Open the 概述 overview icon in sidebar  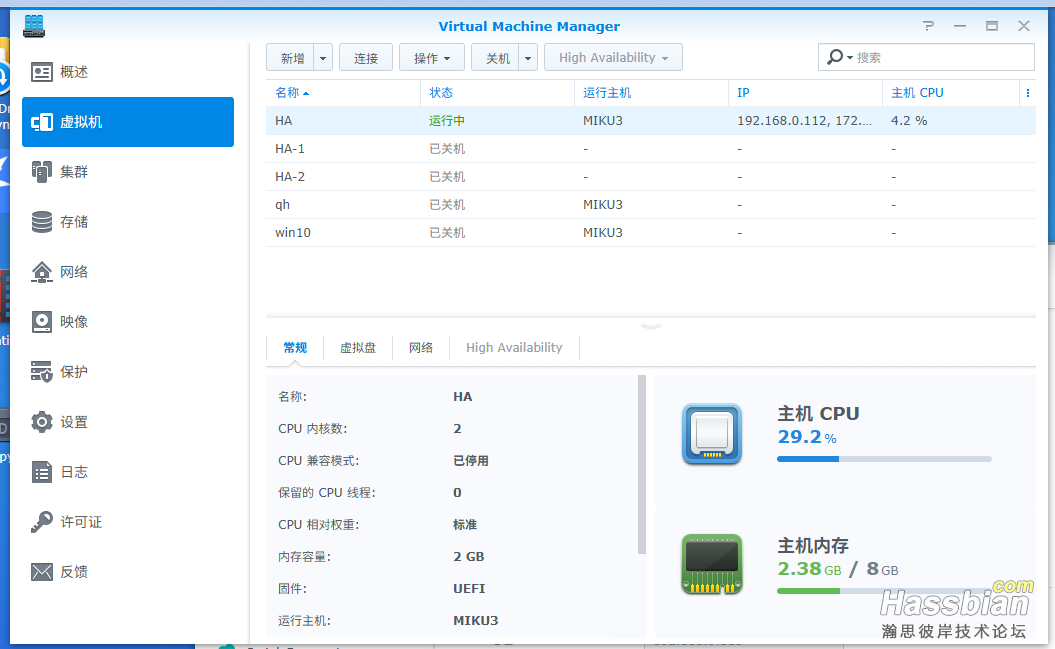point(42,72)
